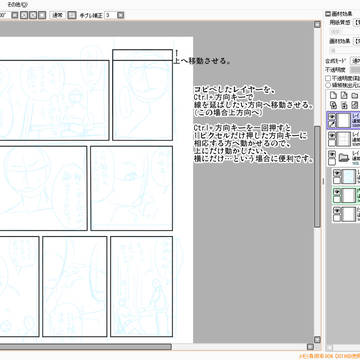Click the canvas vertical scrollbar thumb
Viewport: 360px width, 360px height.
(317, 177)
